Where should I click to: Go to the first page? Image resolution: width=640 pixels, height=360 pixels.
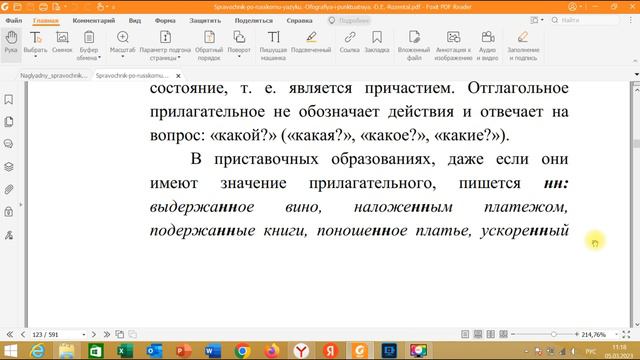point(9,334)
